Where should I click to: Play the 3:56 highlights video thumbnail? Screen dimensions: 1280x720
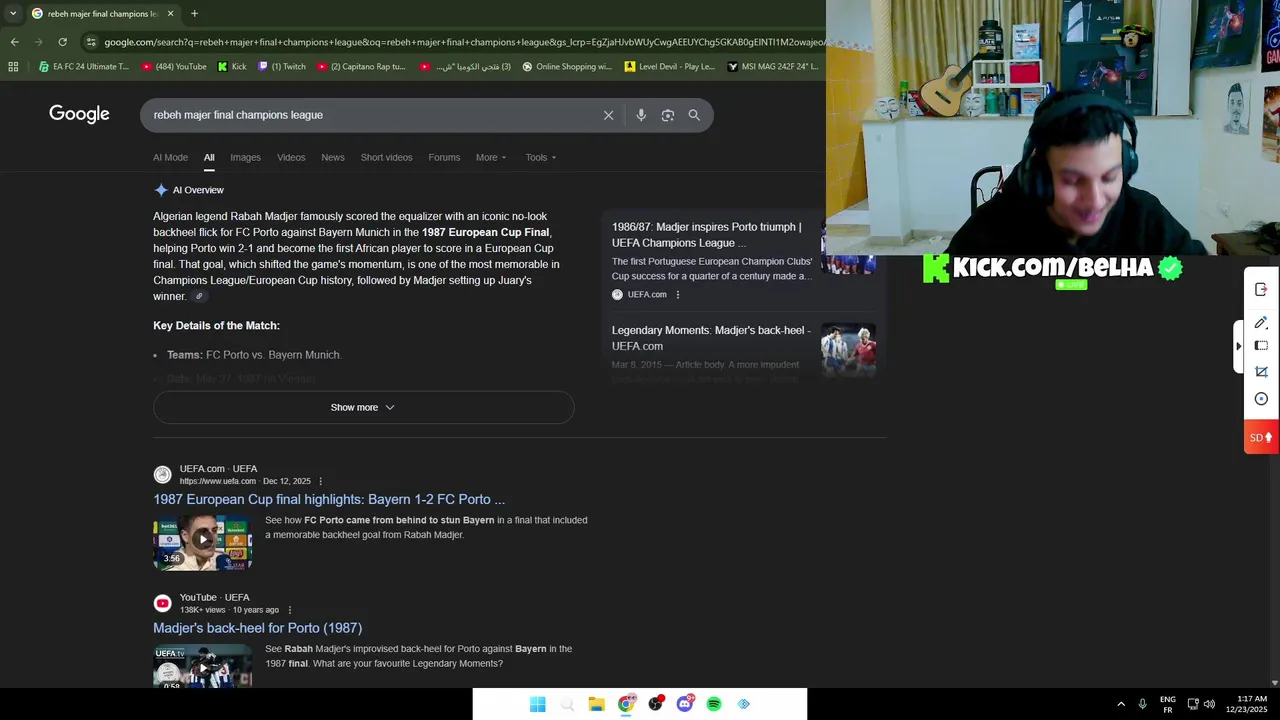point(202,542)
